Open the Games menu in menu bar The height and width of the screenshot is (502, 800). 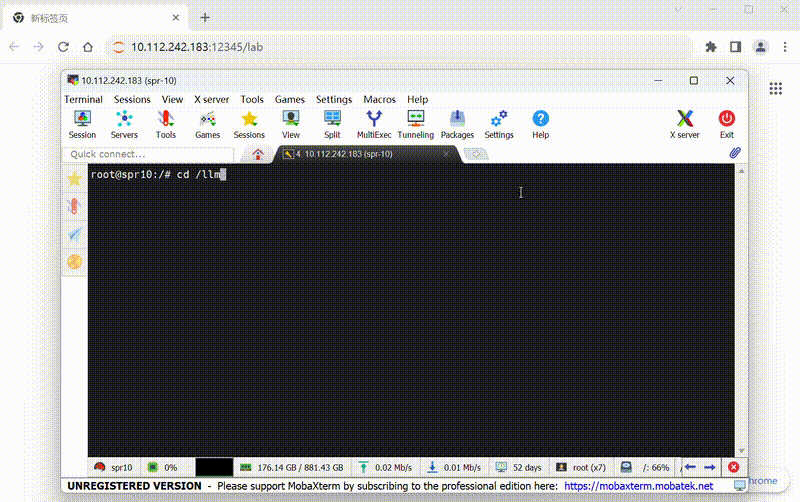(x=290, y=99)
